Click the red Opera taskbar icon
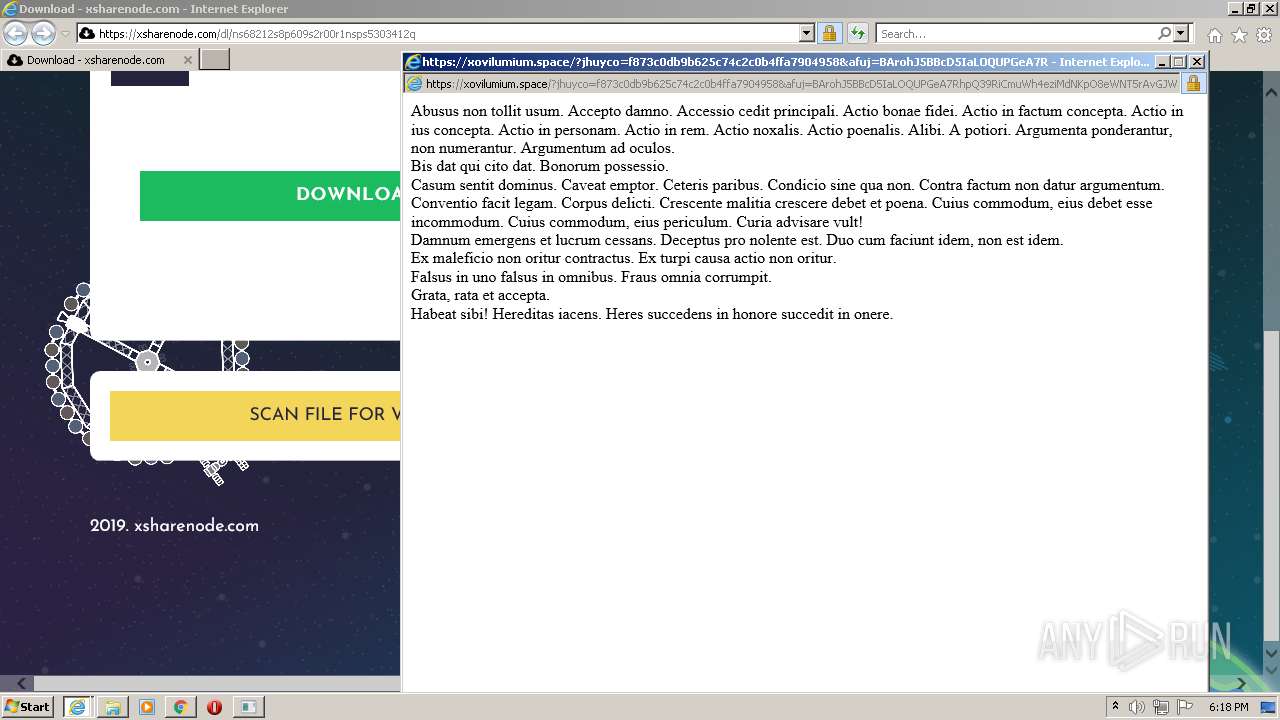This screenshot has height=720, width=1280. pyautogui.click(x=214, y=707)
